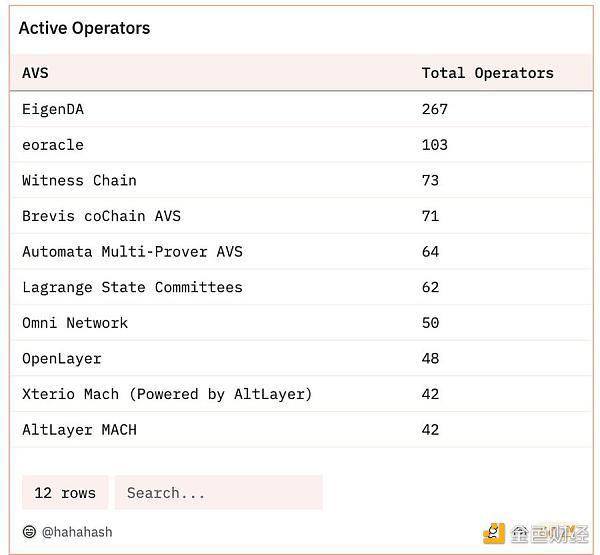Select the OpenLayer cell
Viewport: 600px width, 555px height.
pos(62,359)
